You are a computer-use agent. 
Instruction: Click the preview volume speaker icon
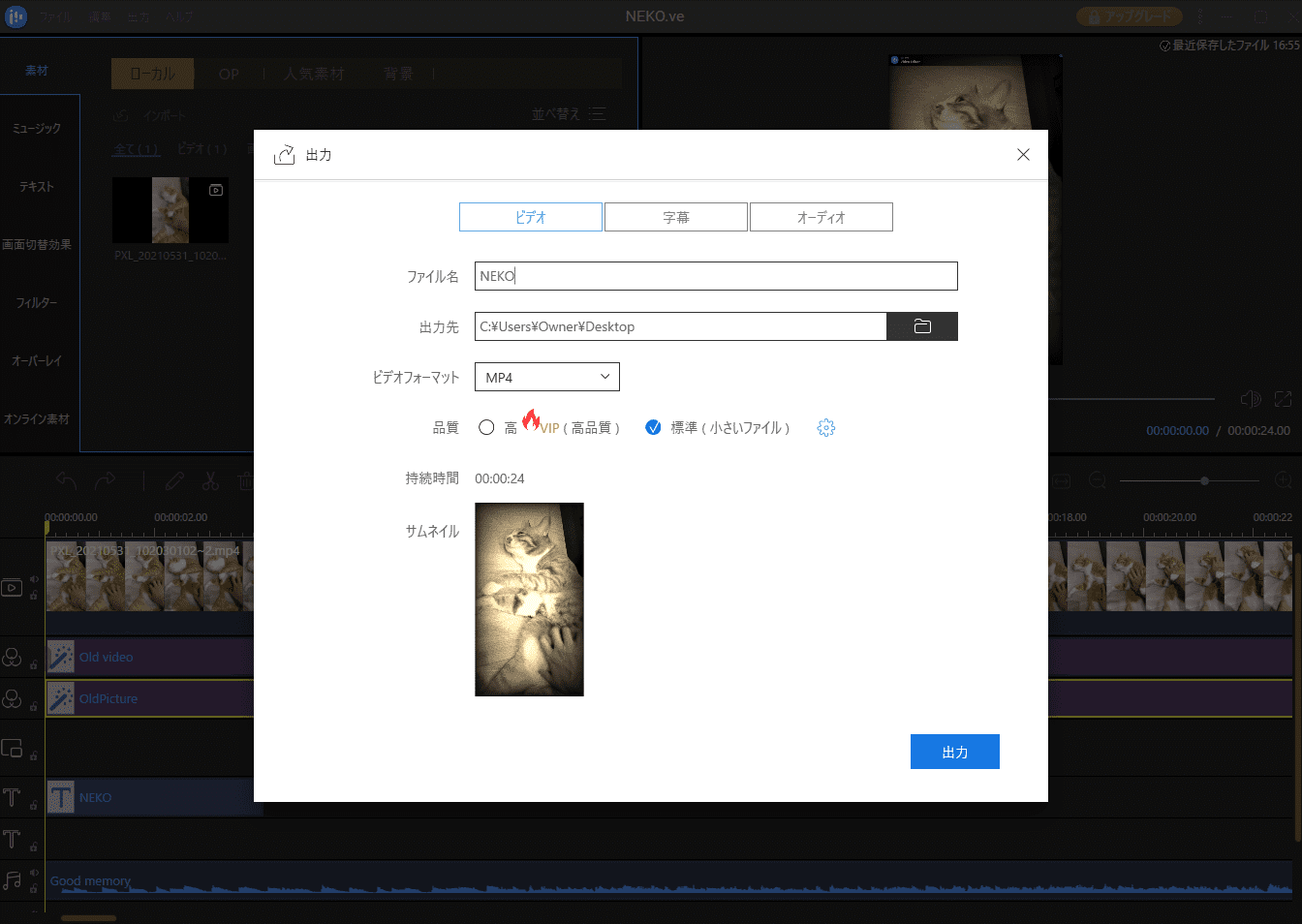tap(1251, 399)
